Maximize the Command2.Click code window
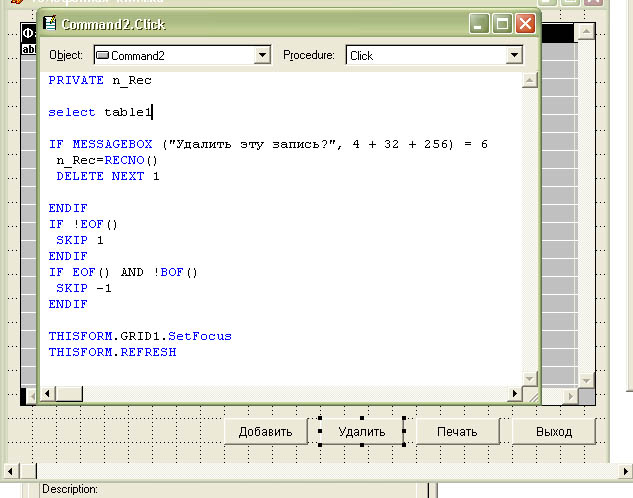Screen dimensions: 633x498 (502, 24)
